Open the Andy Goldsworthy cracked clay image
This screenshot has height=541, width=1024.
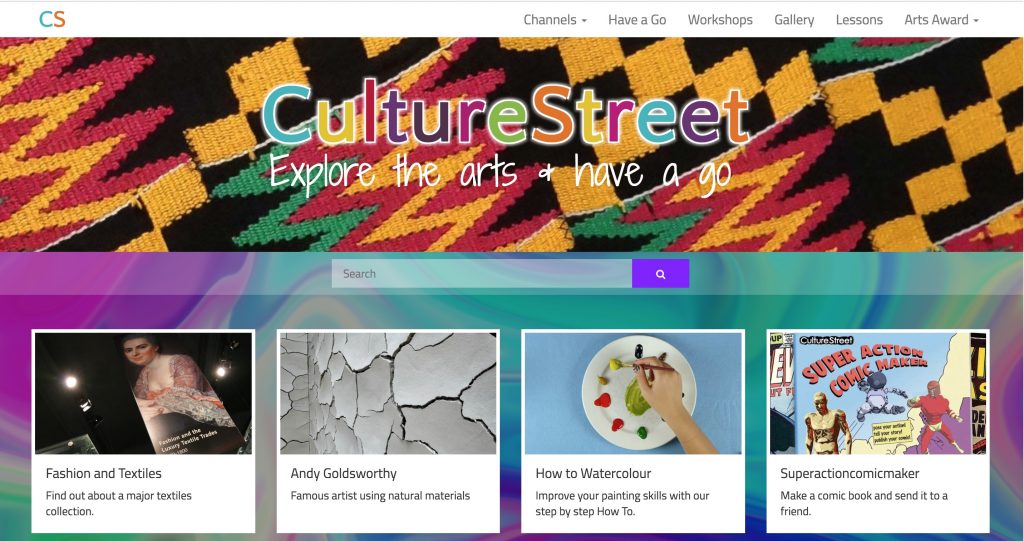tap(388, 393)
